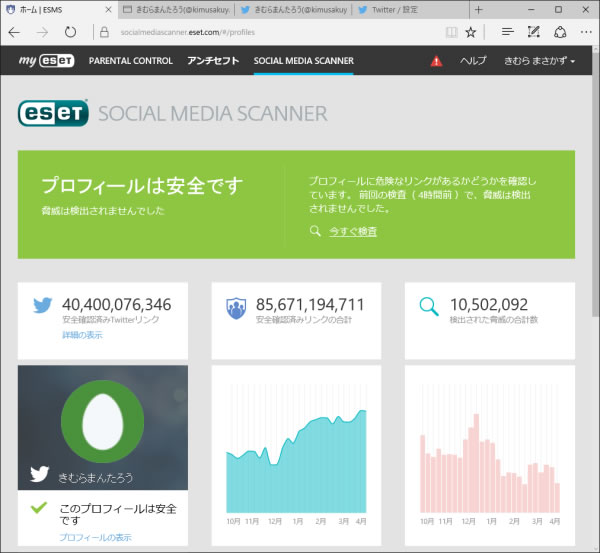
Task: Click the padlock security icon
Action: [x=104, y=32]
